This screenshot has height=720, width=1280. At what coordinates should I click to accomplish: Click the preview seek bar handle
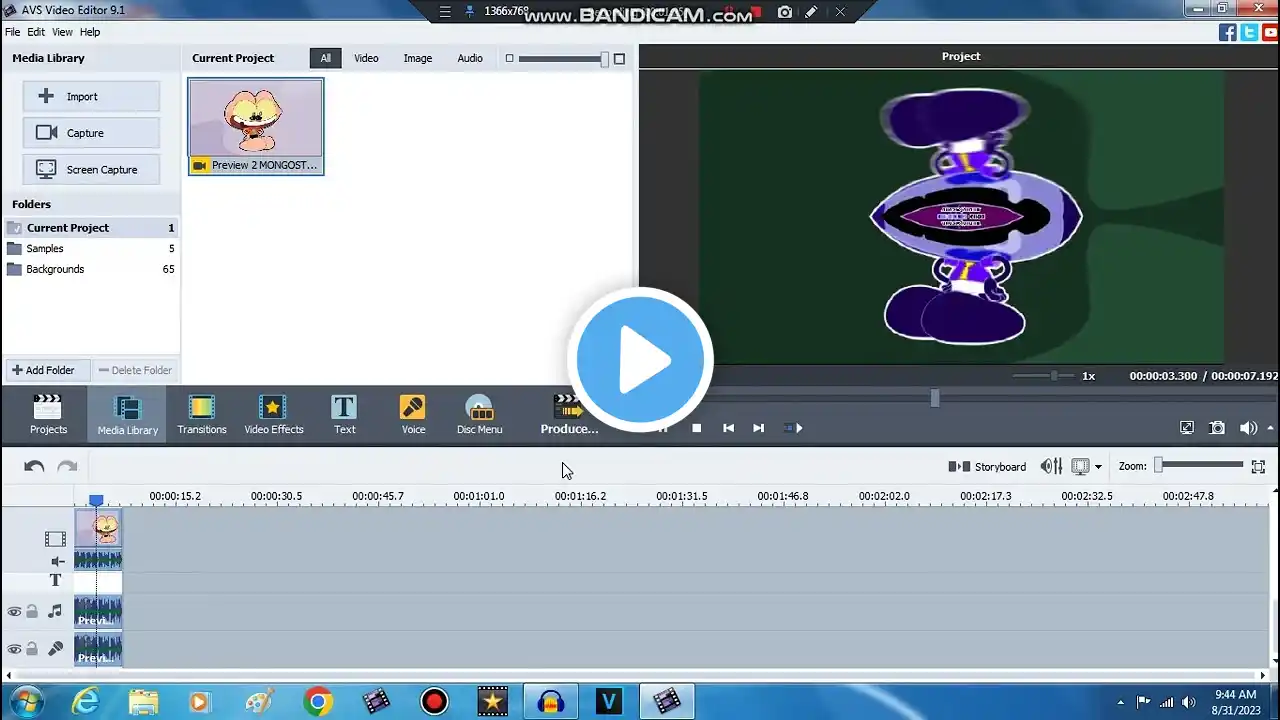pos(935,398)
